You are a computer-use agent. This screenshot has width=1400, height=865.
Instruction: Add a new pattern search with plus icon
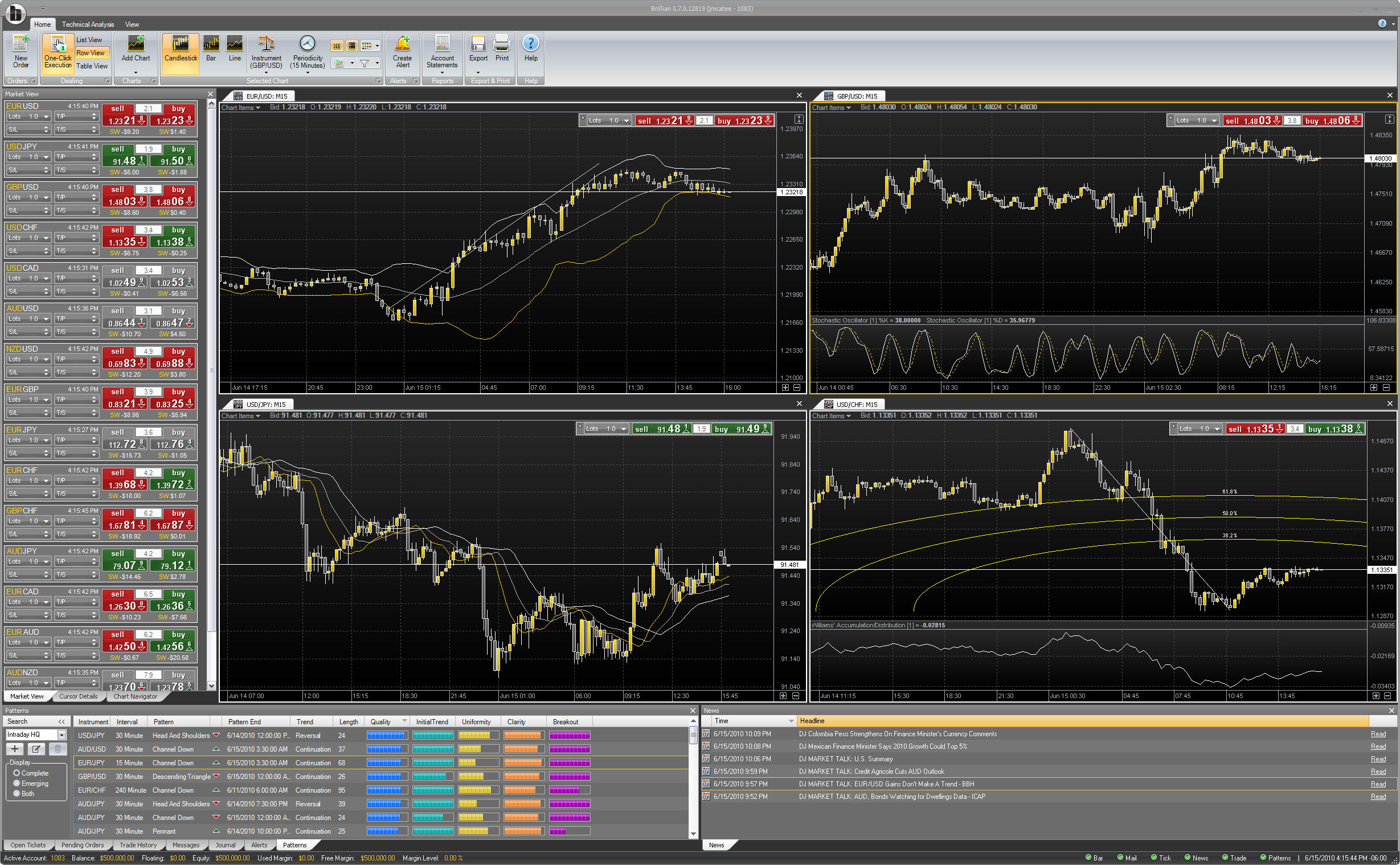(15, 749)
